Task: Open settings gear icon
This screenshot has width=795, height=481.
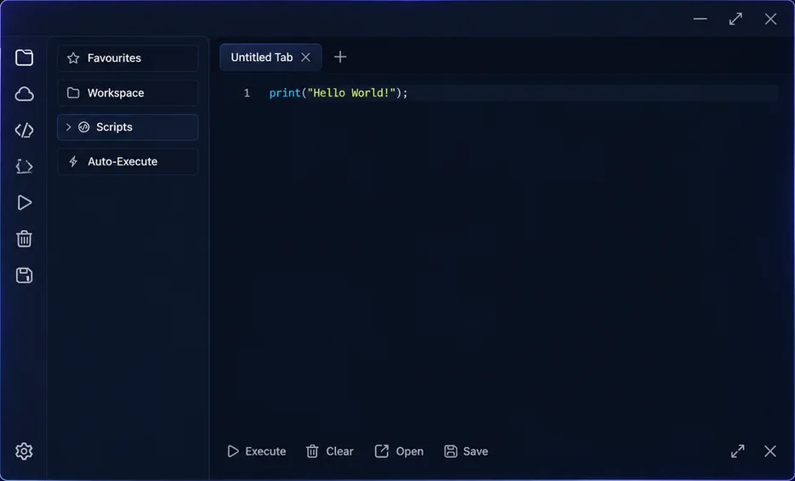Action: [x=24, y=451]
